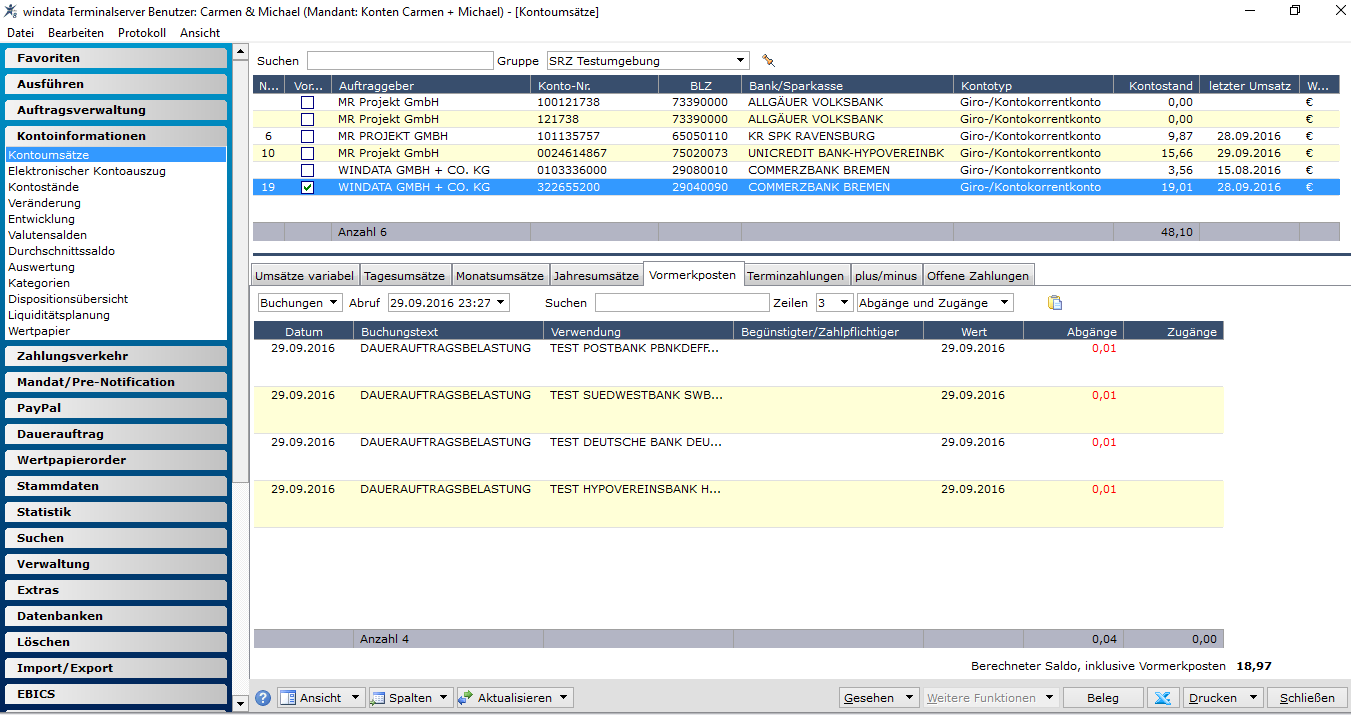Click the clipboard icon next to the Abgänge filter
1351x715 pixels.
tap(1055, 303)
